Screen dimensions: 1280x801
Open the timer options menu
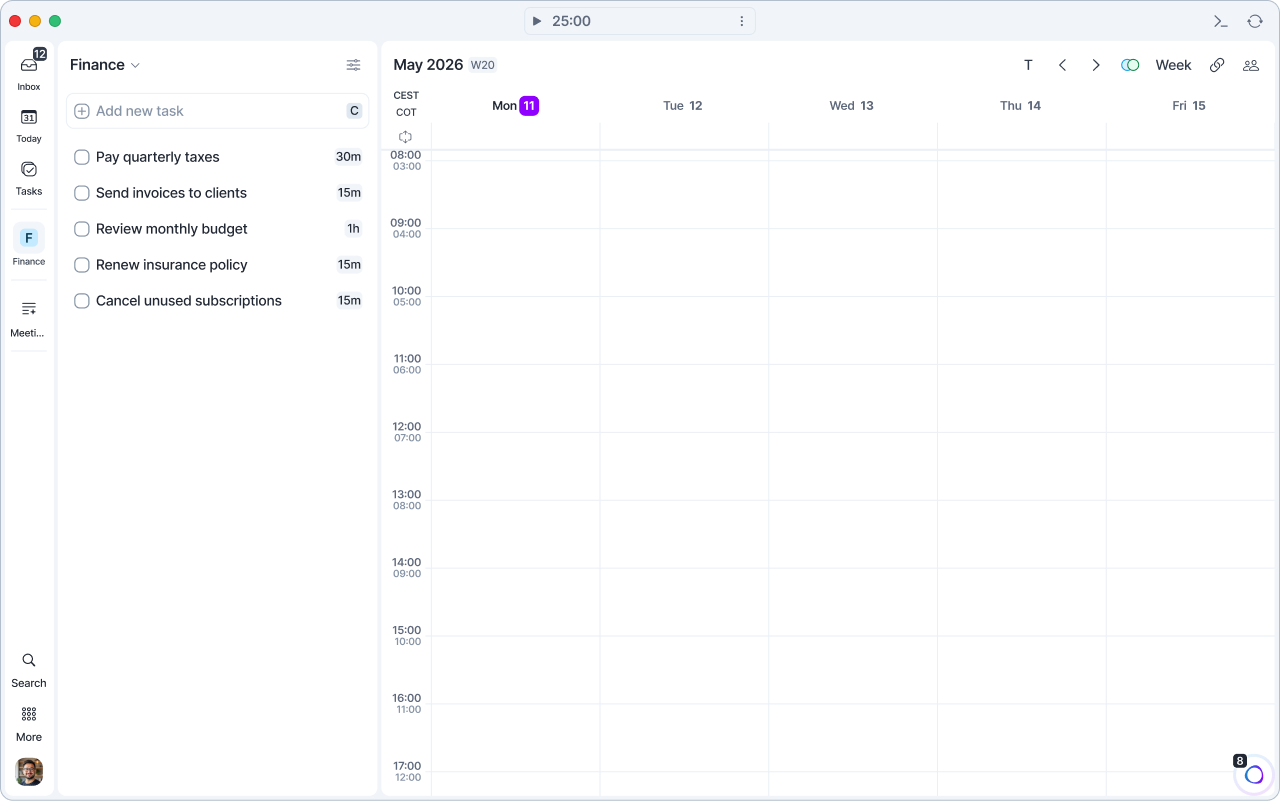click(x=742, y=21)
